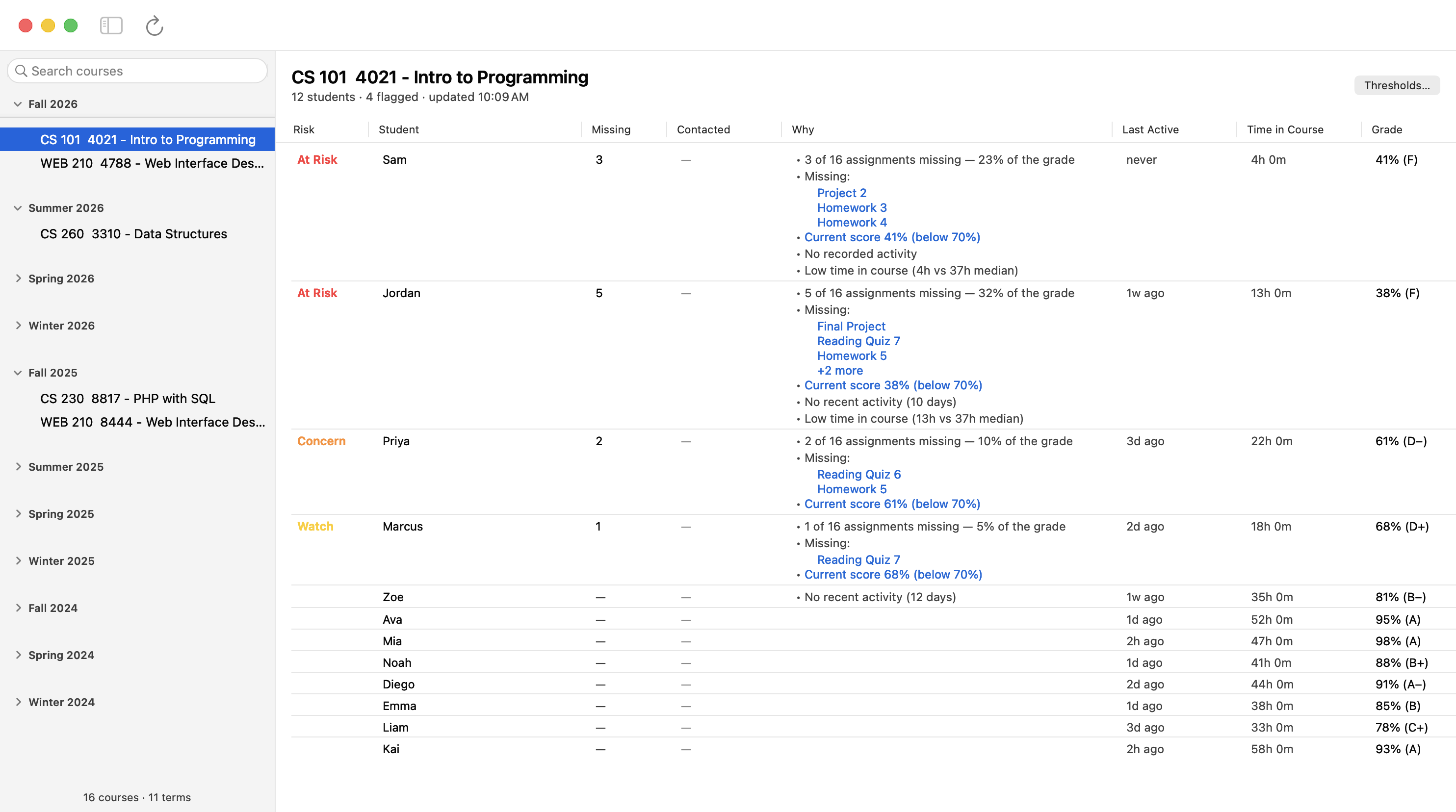Expand the Winter 2024 term
The width and height of the screenshot is (1456, 812).
pos(18,702)
